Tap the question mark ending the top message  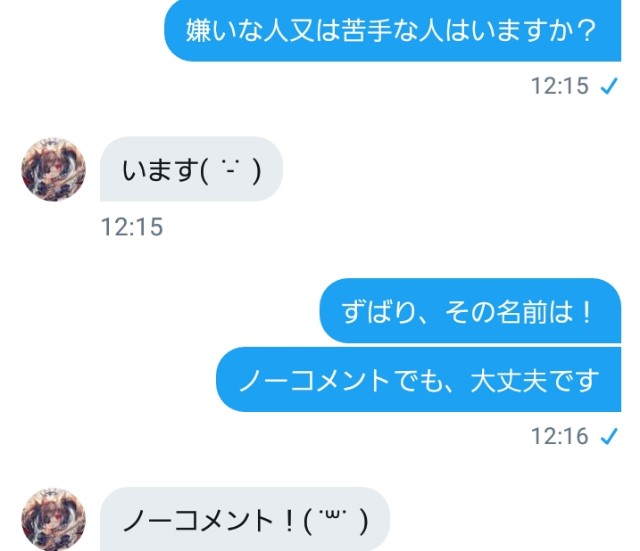586,31
